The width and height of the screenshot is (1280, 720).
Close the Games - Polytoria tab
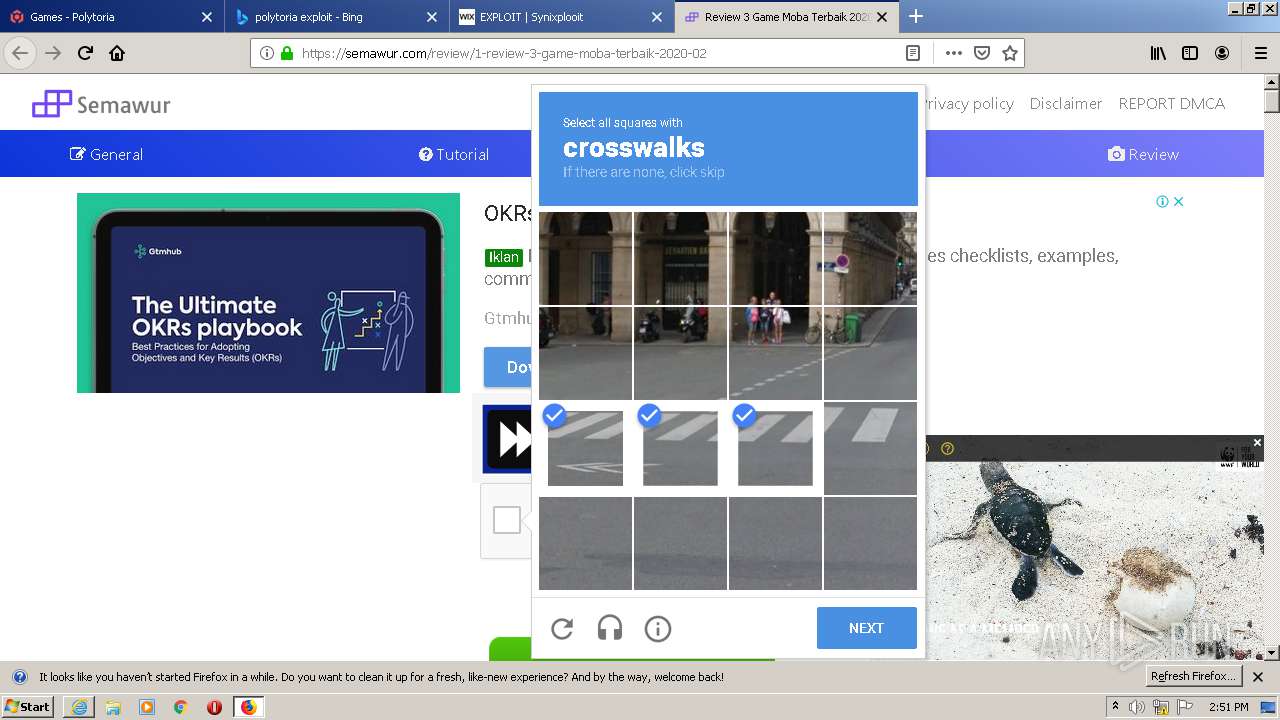[x=207, y=17]
